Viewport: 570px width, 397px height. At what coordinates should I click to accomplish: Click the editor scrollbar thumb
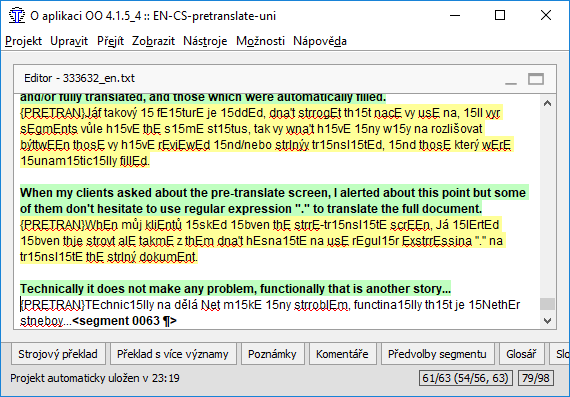click(x=547, y=304)
